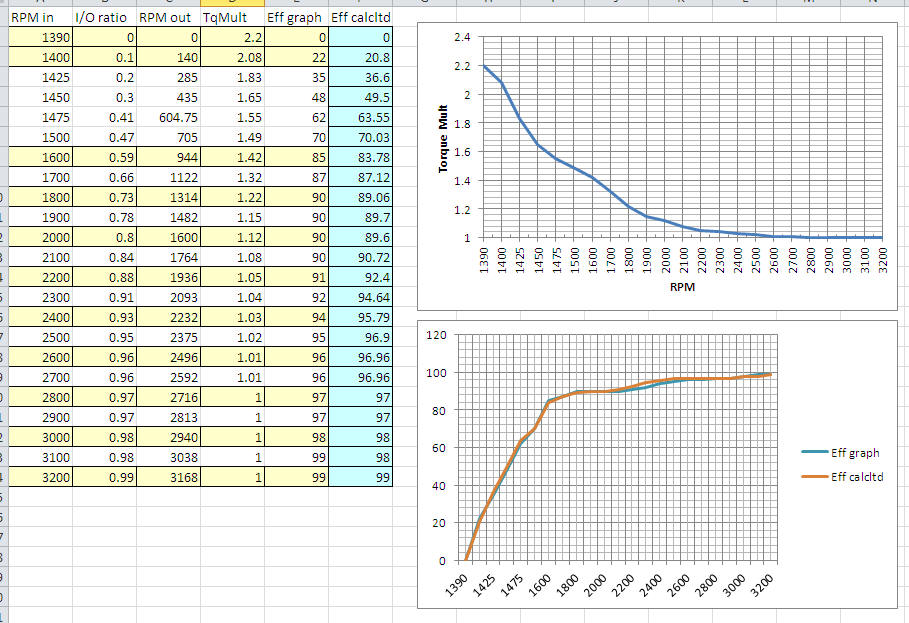Click RPM out cell showing 1482
909x623 pixels.
(168, 217)
